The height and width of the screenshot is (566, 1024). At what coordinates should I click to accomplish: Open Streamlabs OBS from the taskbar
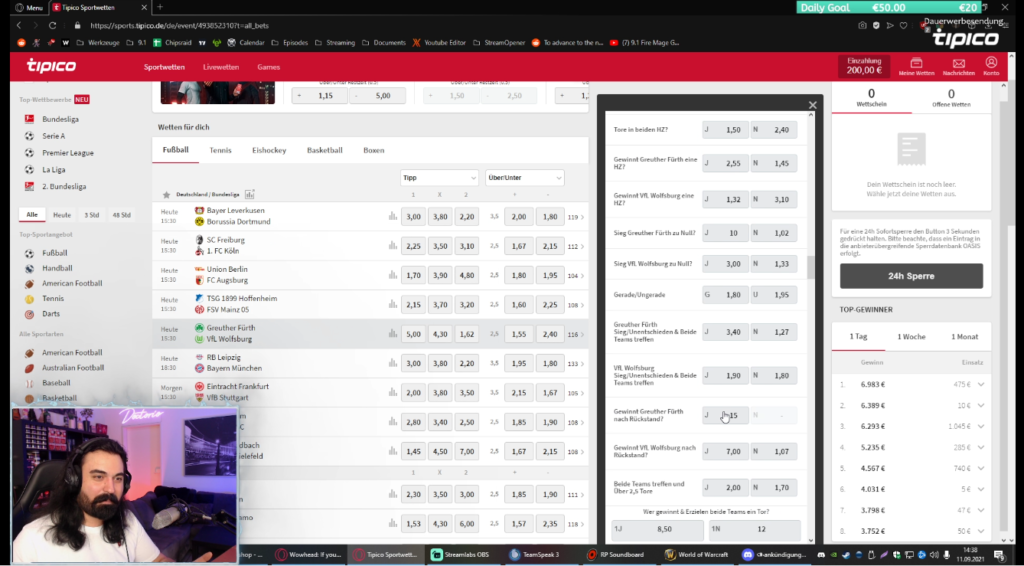pos(460,554)
